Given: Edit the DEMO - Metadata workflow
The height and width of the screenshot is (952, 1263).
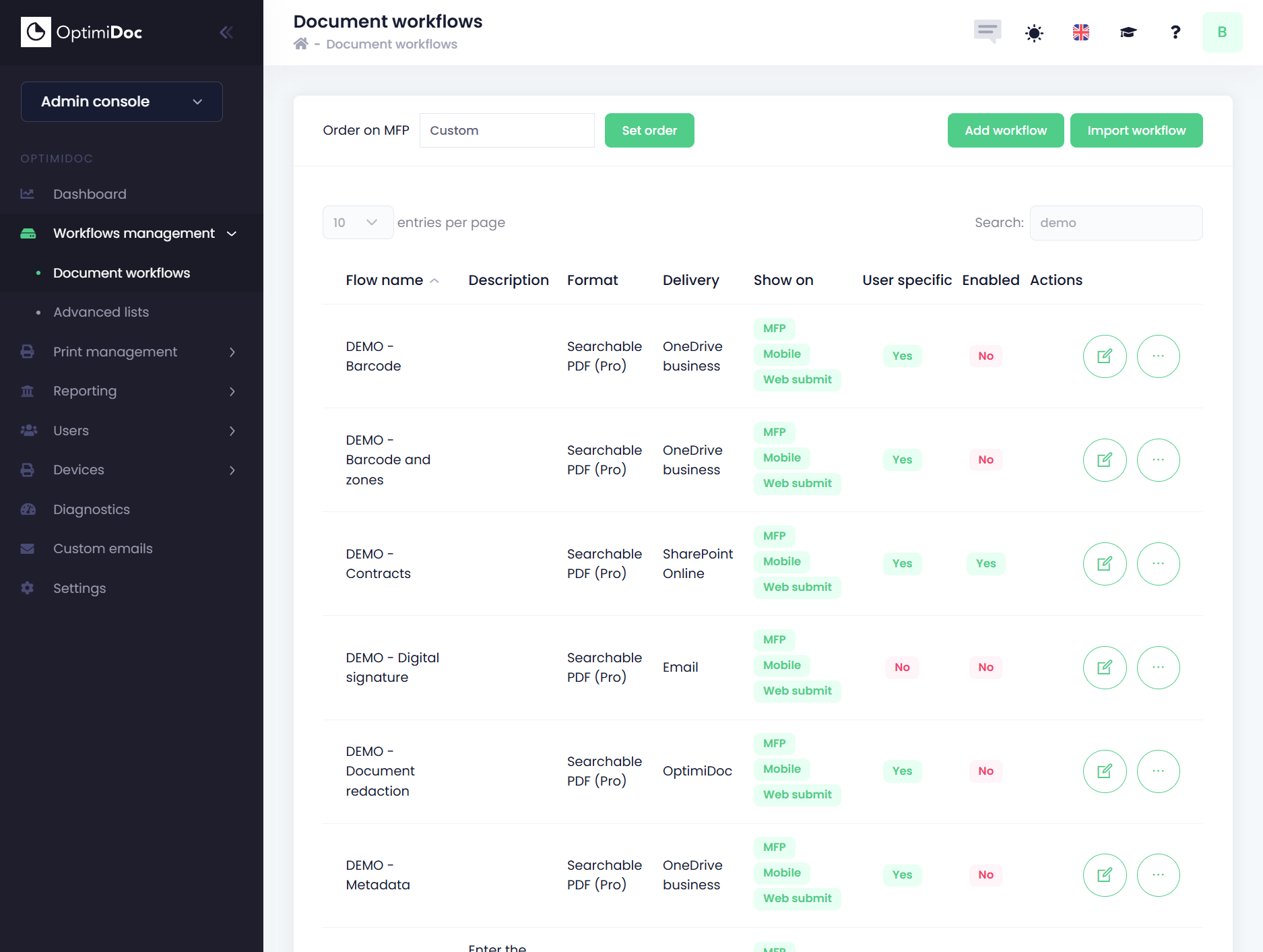Looking at the screenshot, I should (1105, 875).
